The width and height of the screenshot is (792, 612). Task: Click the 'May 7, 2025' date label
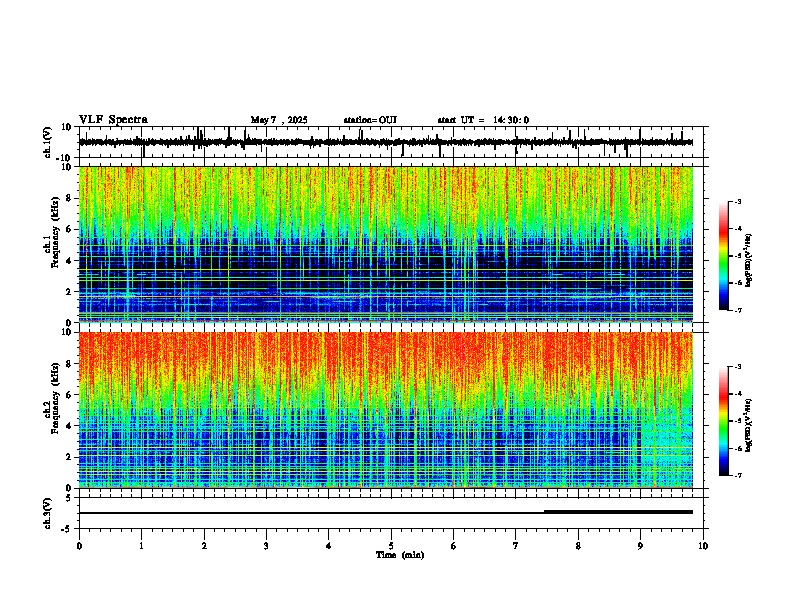[x=279, y=120]
